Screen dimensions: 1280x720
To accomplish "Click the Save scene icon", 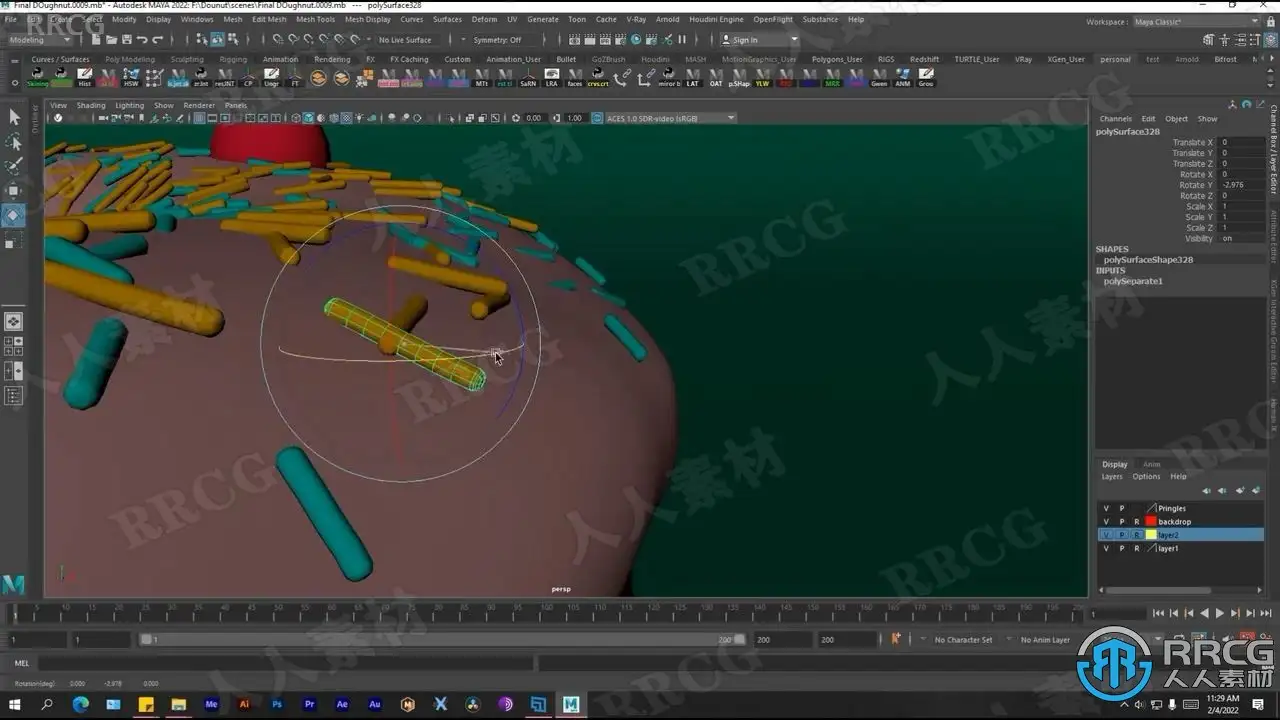I will coord(125,40).
